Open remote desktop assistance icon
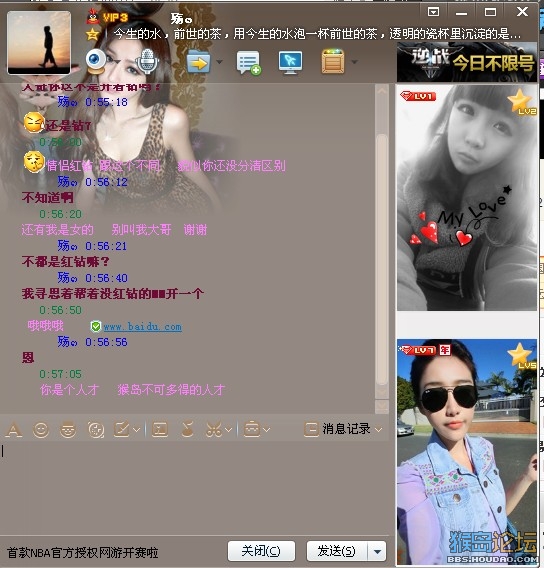 290,63
